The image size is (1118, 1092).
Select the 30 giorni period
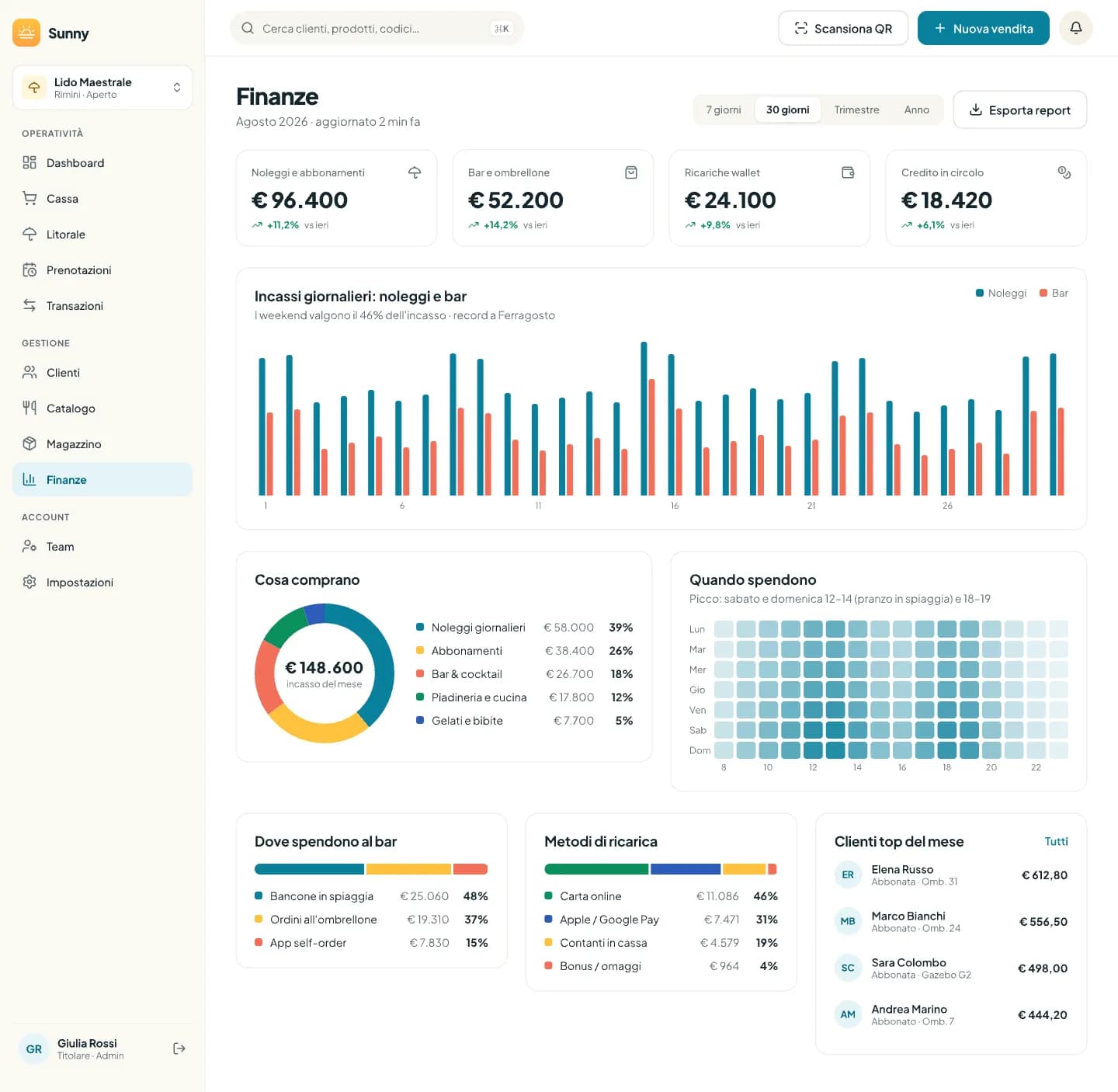[x=787, y=110]
